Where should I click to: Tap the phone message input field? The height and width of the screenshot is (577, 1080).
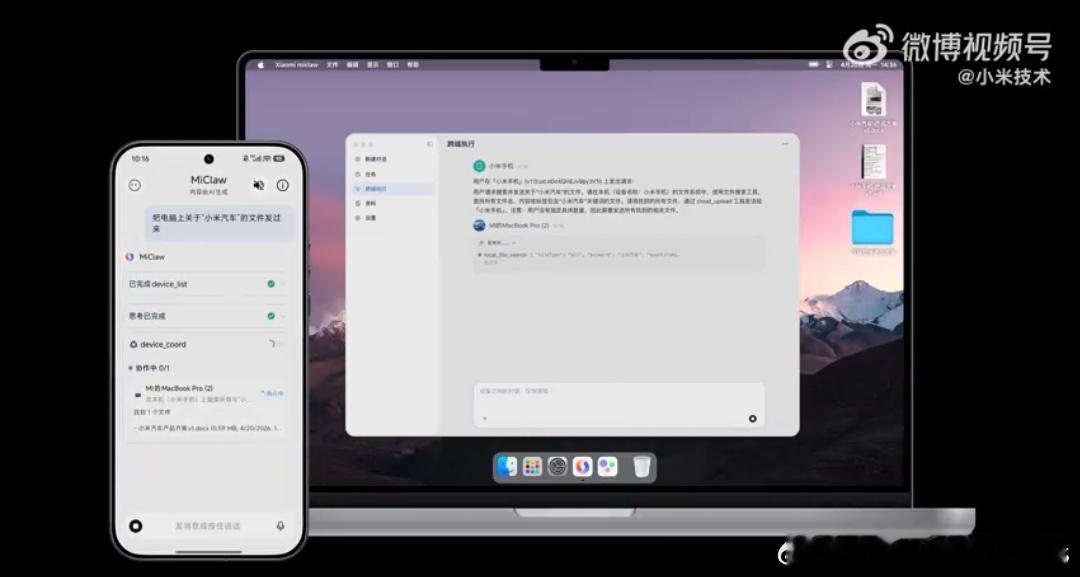coord(208,526)
